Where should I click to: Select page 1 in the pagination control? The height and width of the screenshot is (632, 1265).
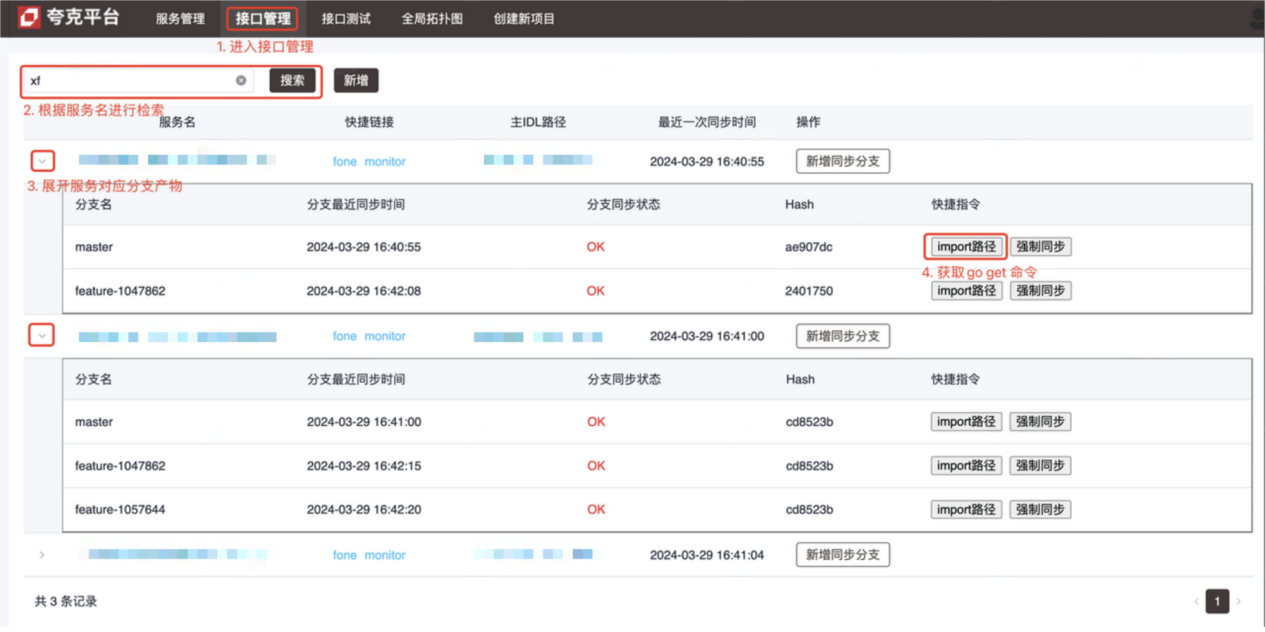pyautogui.click(x=1217, y=601)
